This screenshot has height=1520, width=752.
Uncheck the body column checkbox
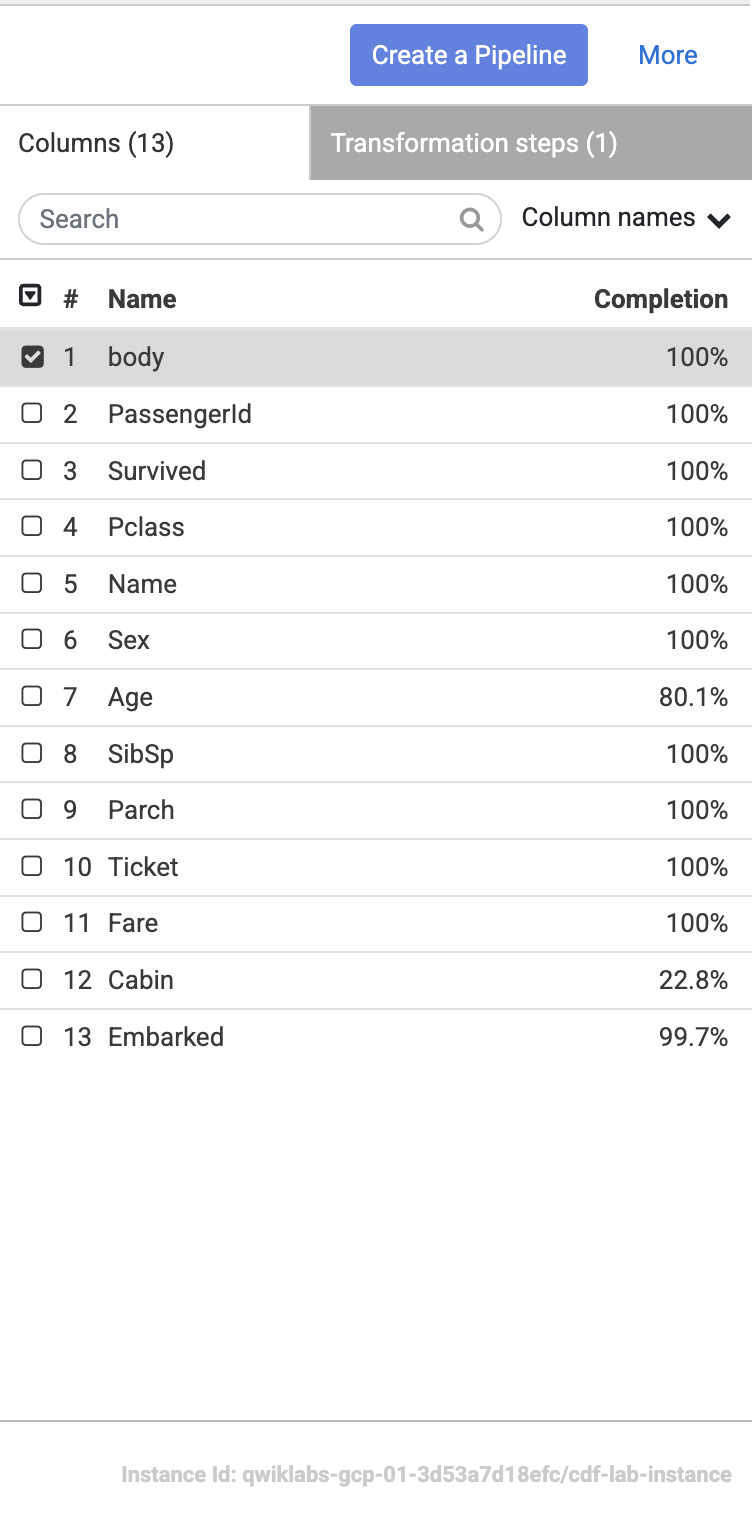click(32, 357)
